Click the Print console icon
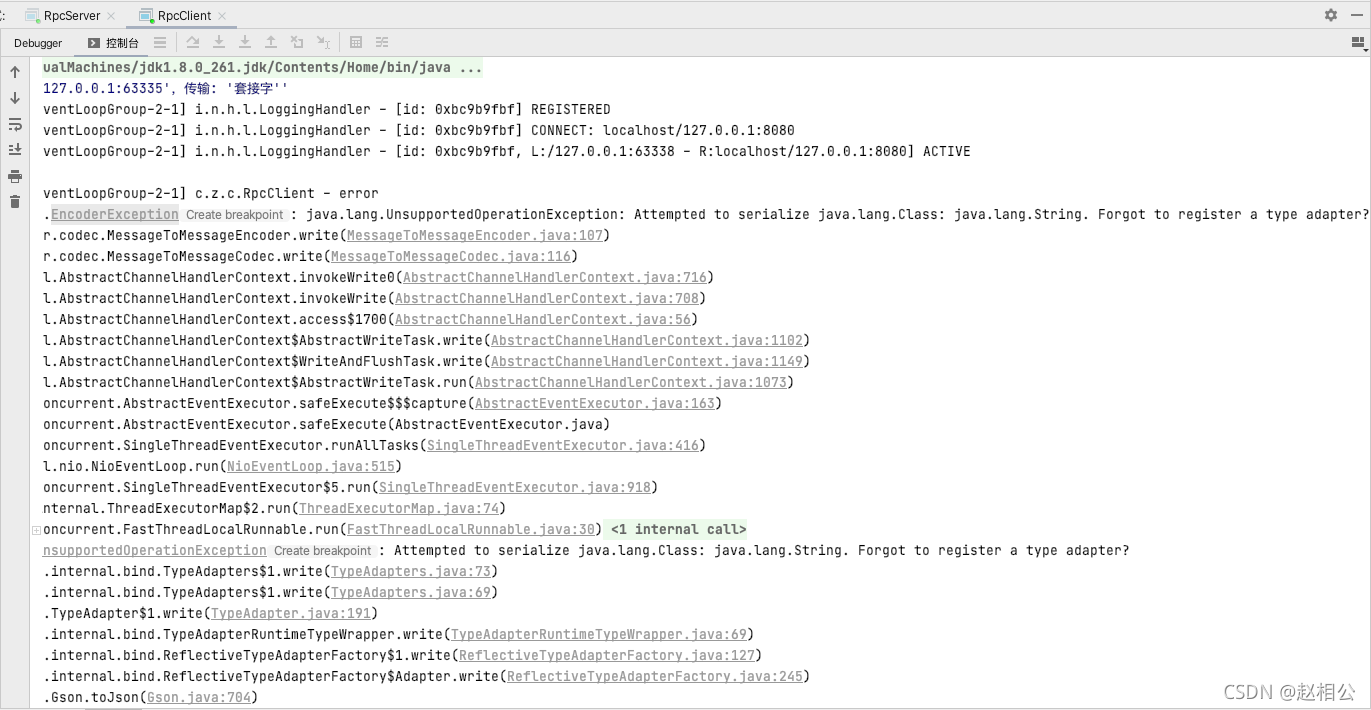Image resolution: width=1371 pixels, height=710 pixels. [15, 176]
